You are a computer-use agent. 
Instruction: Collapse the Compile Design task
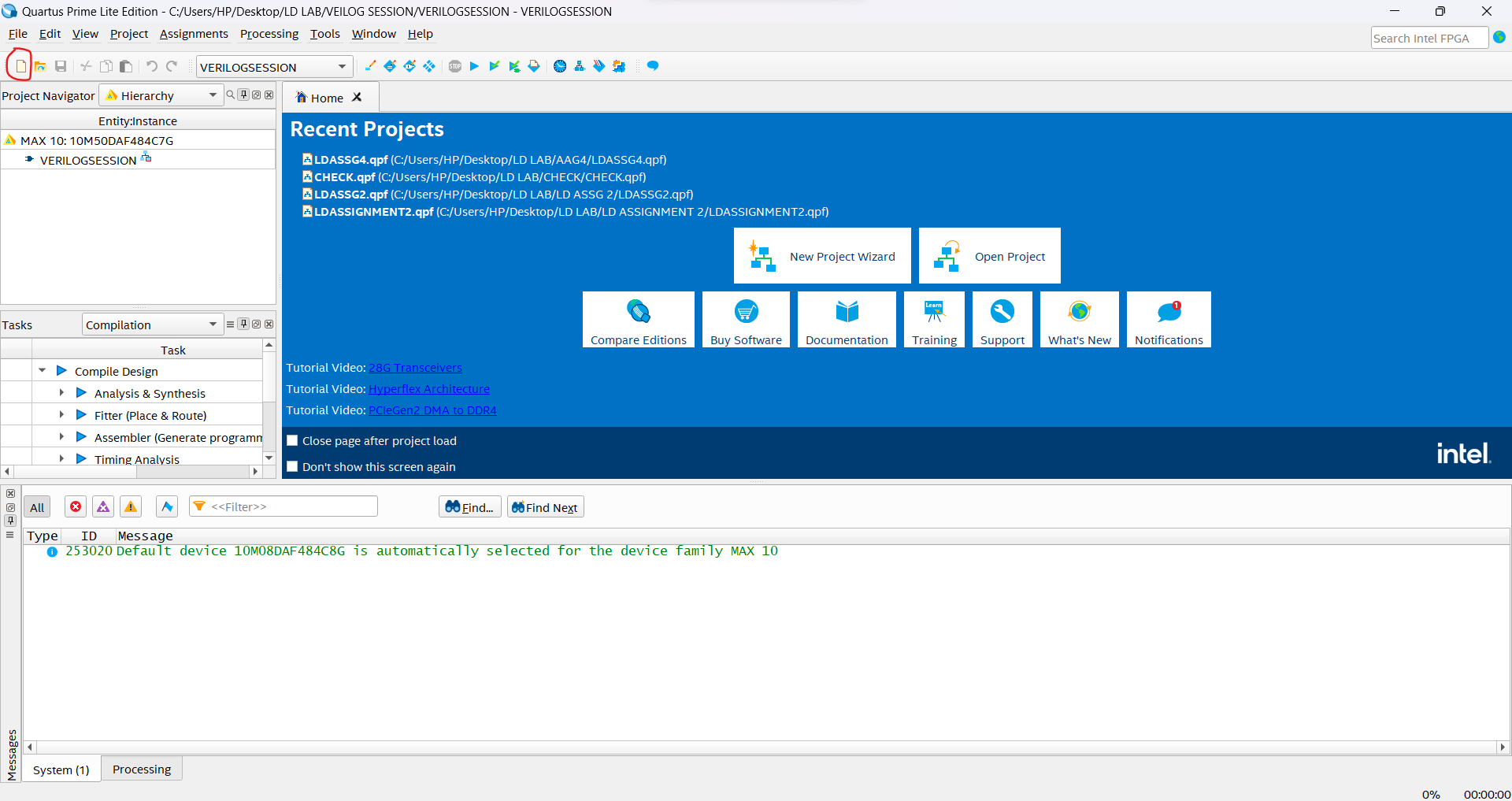point(42,370)
